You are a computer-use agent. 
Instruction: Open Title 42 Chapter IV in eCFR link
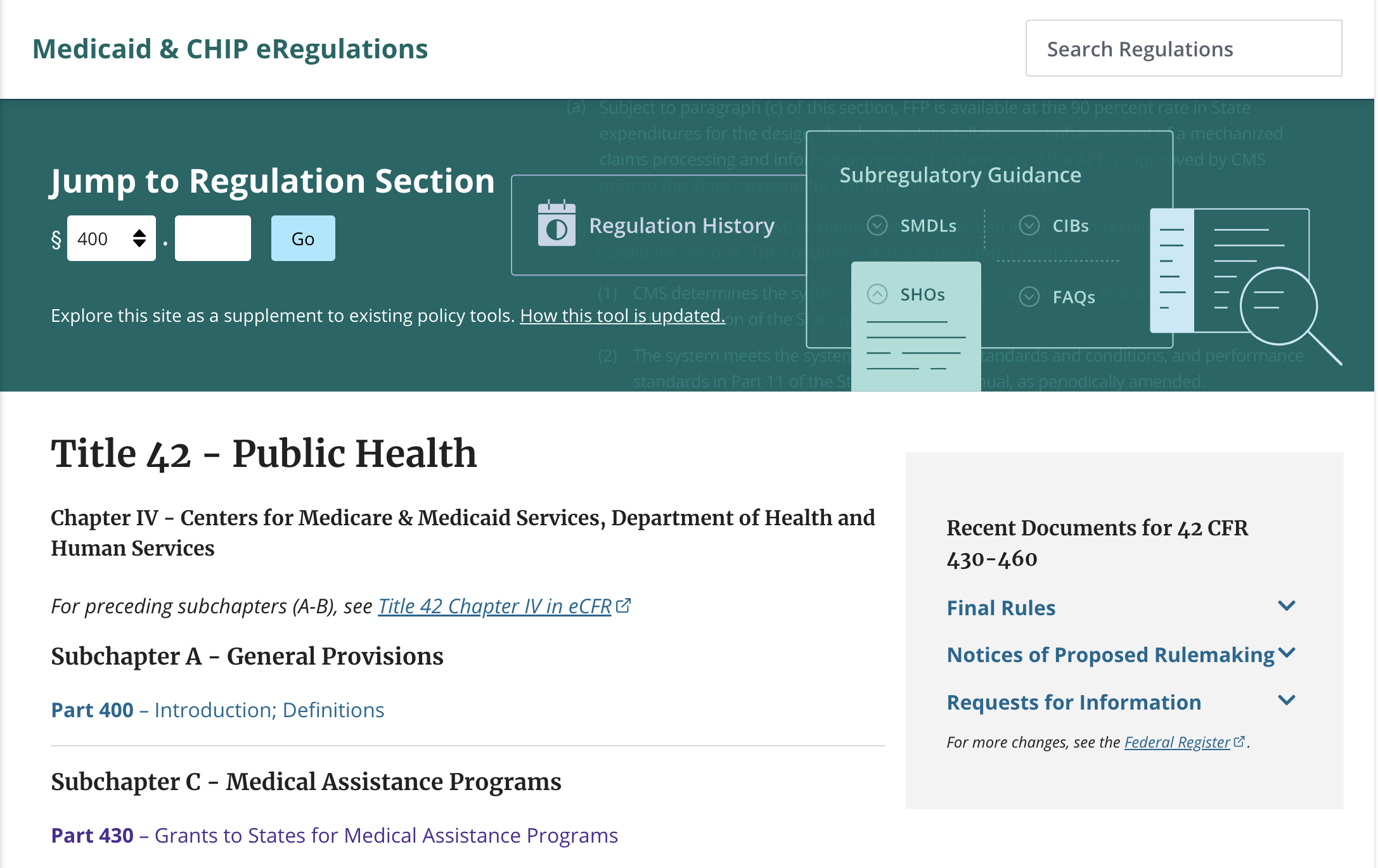coord(495,606)
